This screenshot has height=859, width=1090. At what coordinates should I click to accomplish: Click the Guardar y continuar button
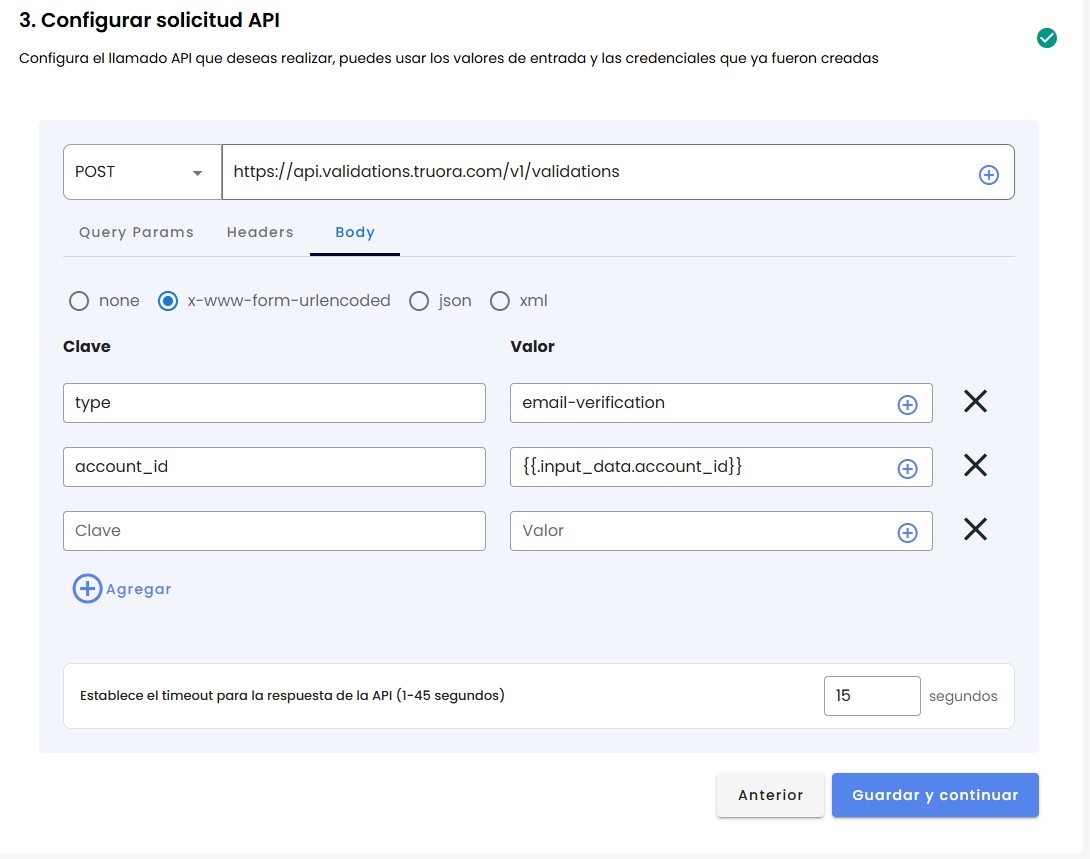click(934, 796)
